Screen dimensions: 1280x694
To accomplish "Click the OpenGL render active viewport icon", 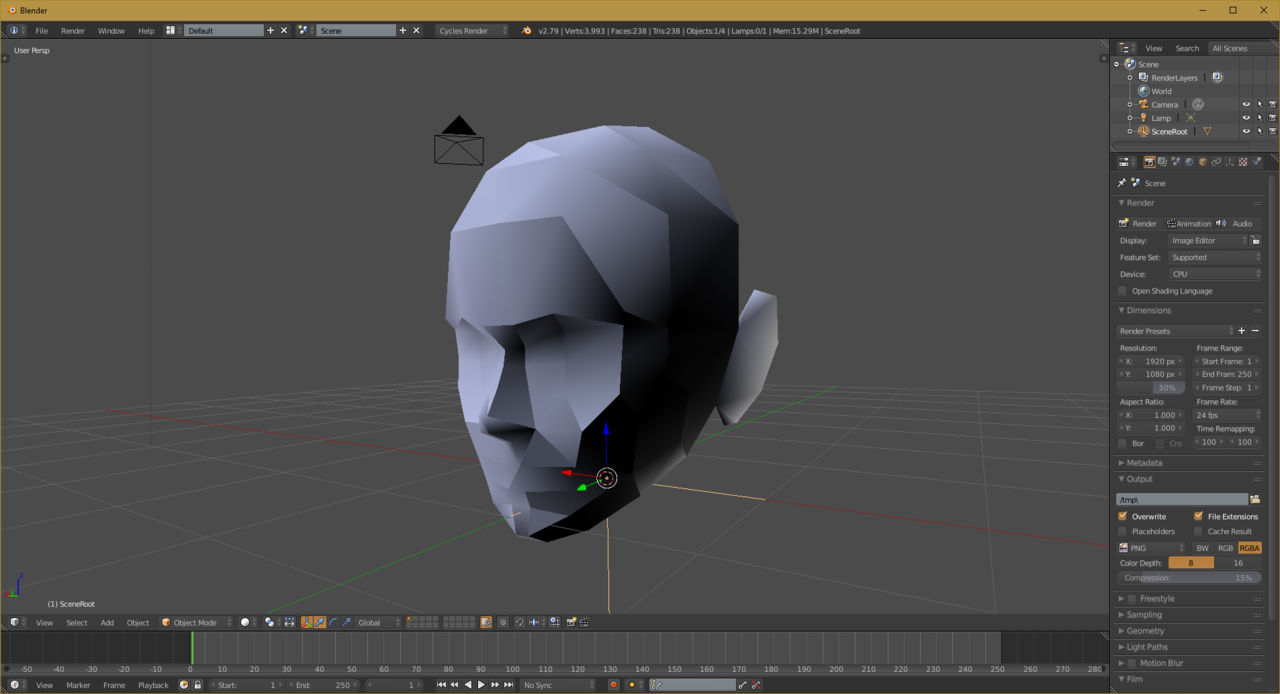I will pyautogui.click(x=571, y=622).
